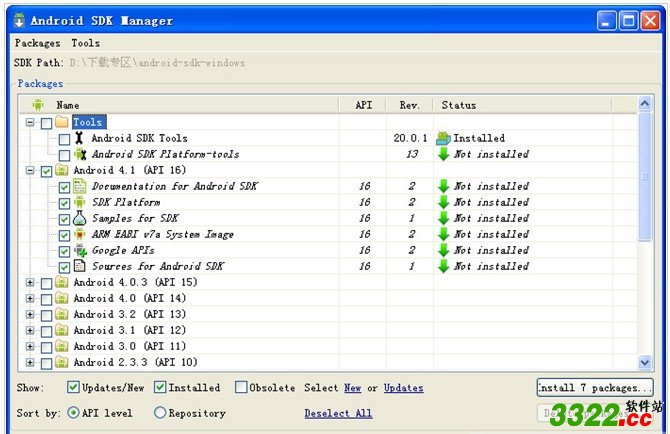Click the Android 3.2 (API 13) folder icon
670x434 pixels.
[62, 314]
